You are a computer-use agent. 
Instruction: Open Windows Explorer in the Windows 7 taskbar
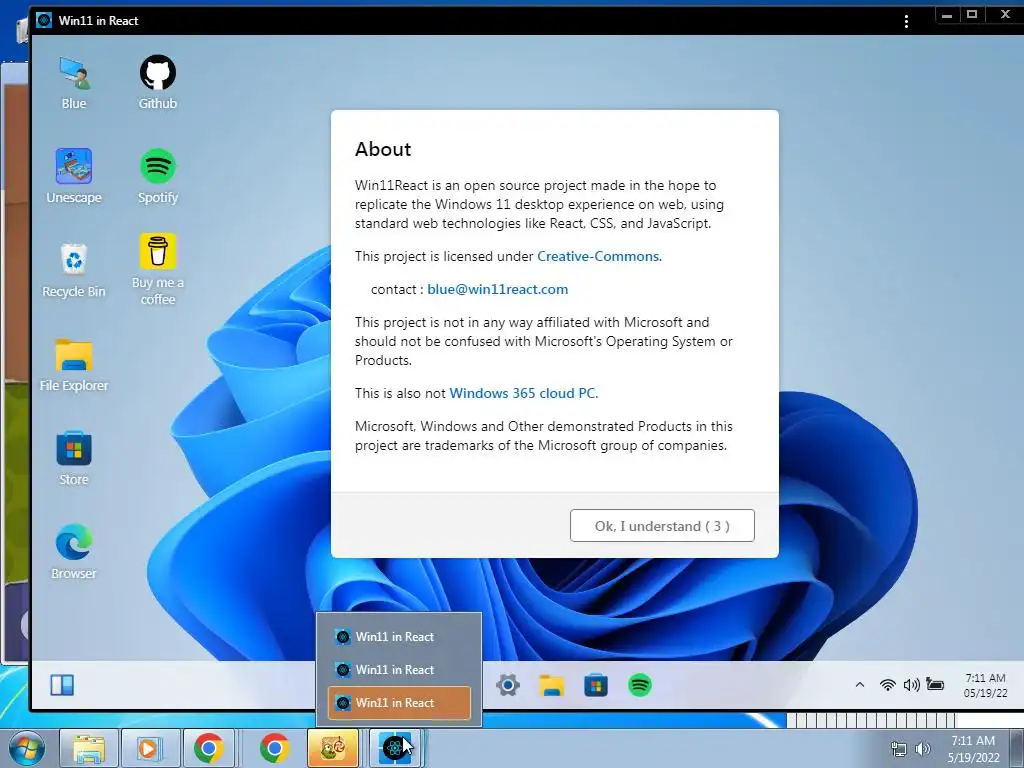(x=89, y=748)
